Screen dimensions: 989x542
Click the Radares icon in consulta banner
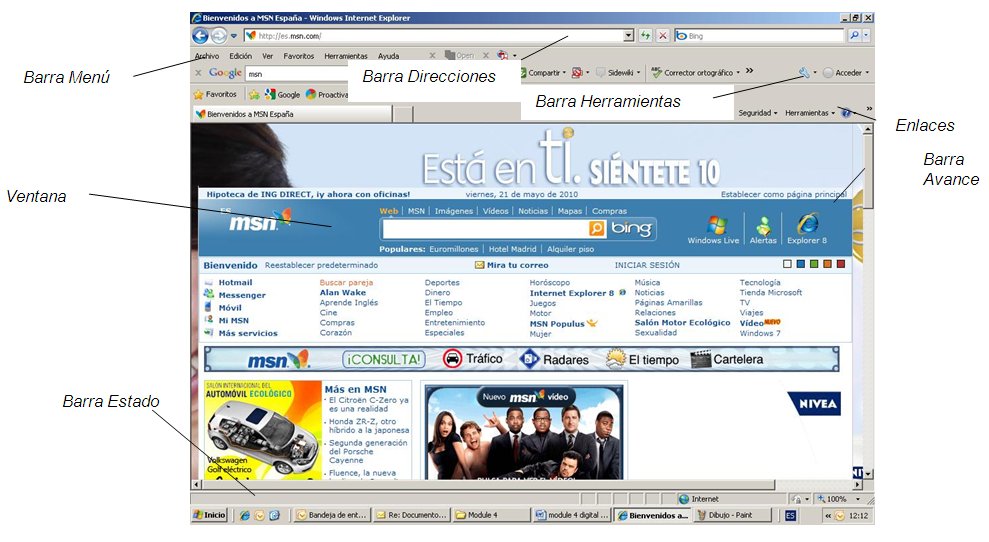(529, 359)
